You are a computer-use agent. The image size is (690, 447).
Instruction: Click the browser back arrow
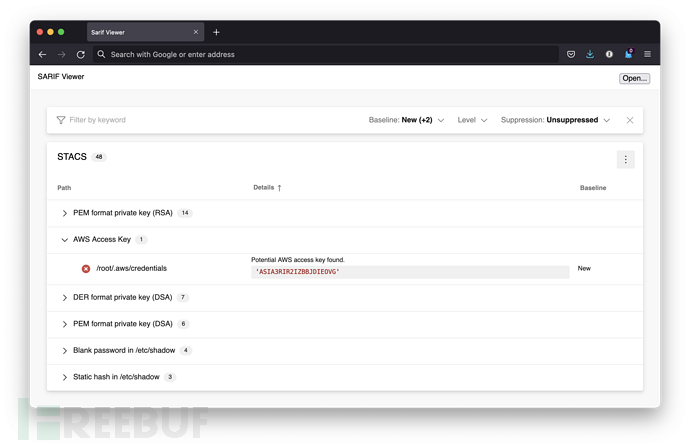42,54
